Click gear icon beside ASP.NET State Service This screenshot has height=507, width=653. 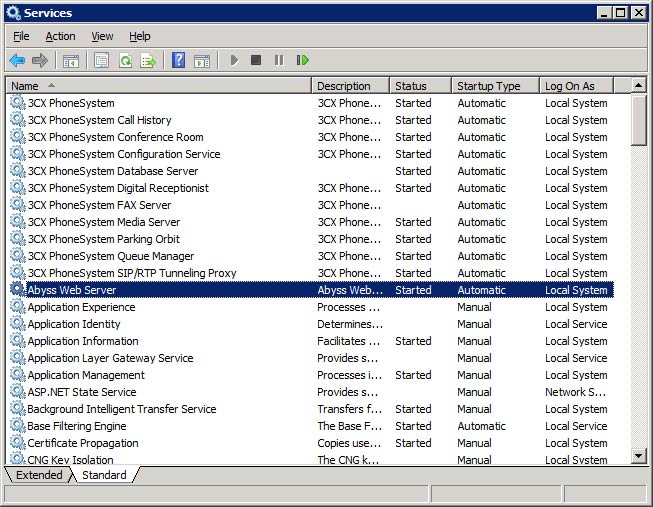tap(17, 392)
